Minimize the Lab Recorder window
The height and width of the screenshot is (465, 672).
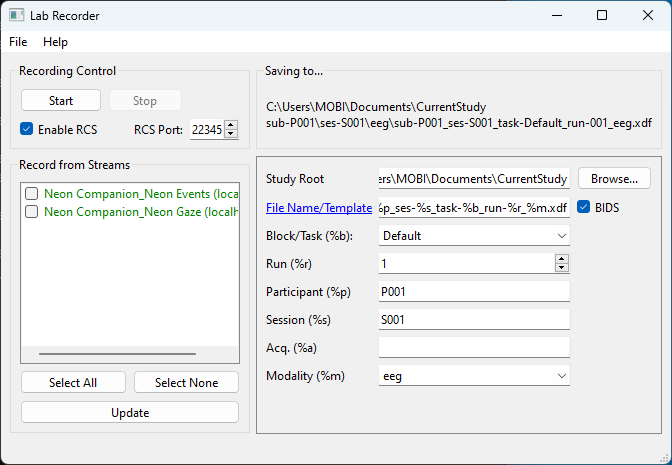557,15
